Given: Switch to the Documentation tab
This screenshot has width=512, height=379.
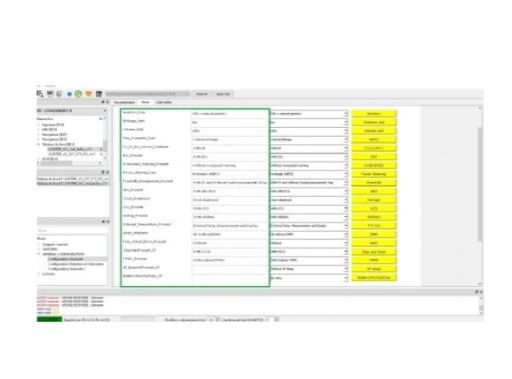Looking at the screenshot, I should [125, 102].
